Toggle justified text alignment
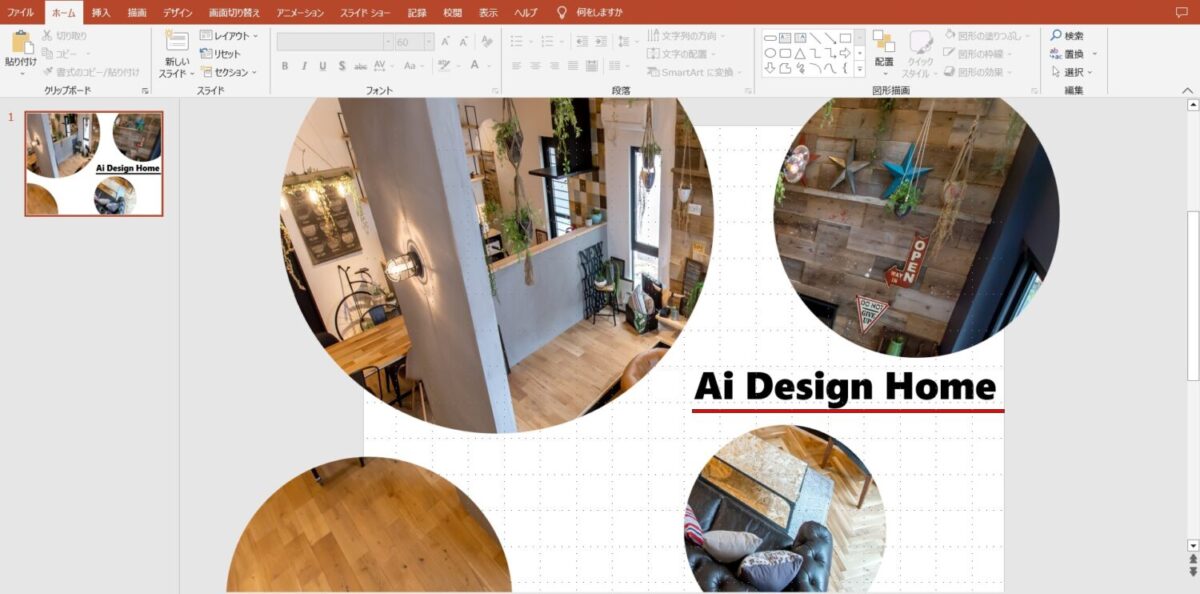Viewport: 1200px width, 594px height. click(x=573, y=66)
